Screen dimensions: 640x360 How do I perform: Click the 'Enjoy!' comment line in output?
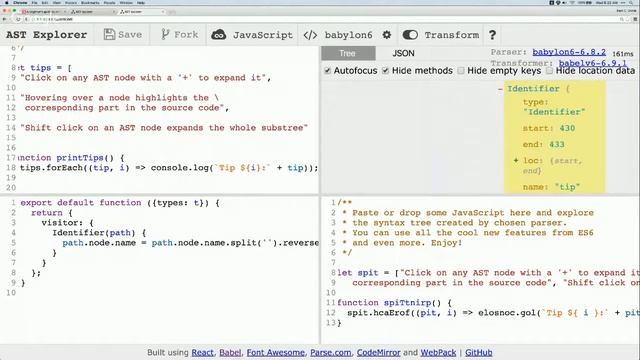click(407, 242)
